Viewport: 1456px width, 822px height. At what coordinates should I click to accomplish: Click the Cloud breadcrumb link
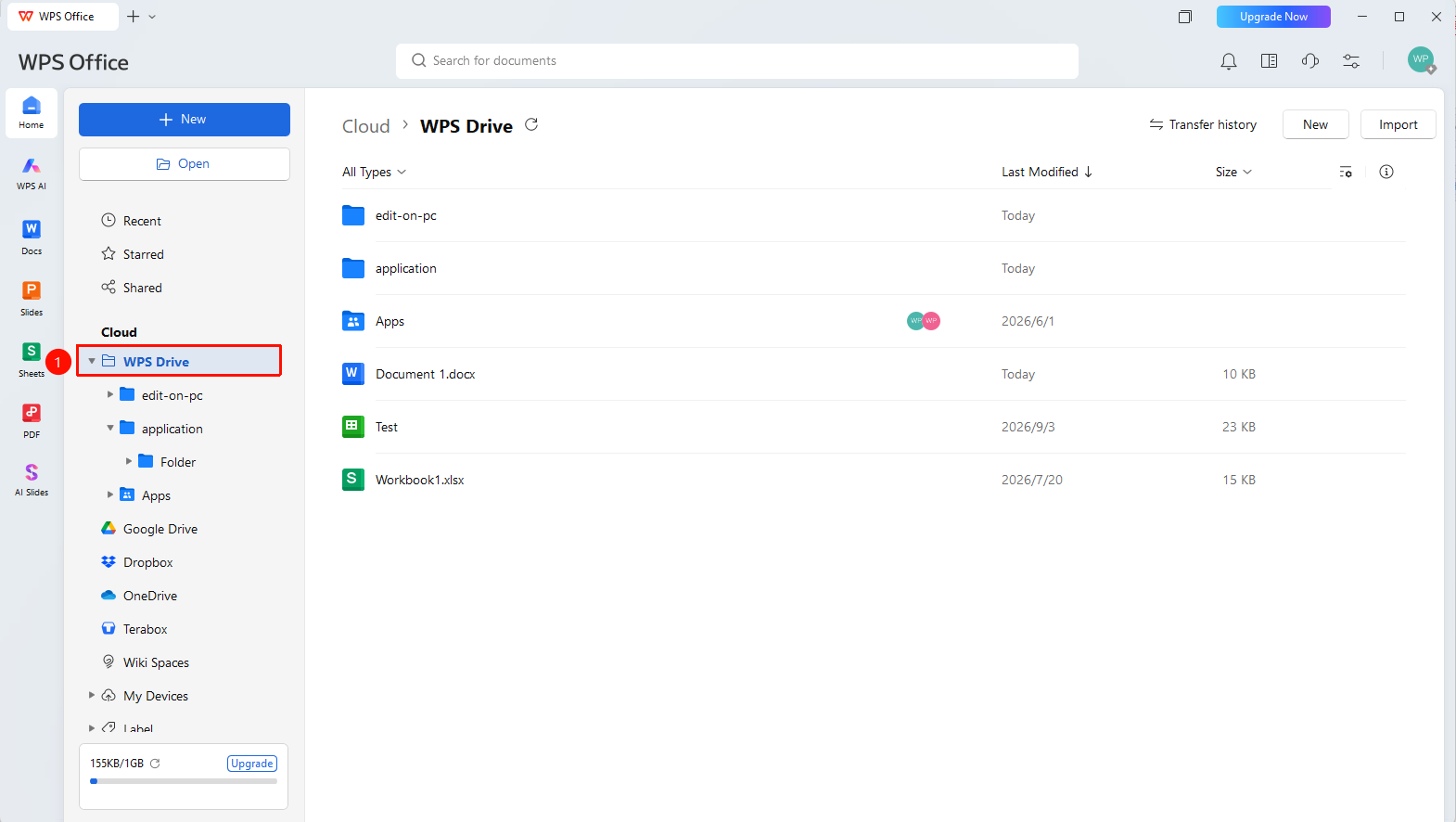click(x=366, y=126)
